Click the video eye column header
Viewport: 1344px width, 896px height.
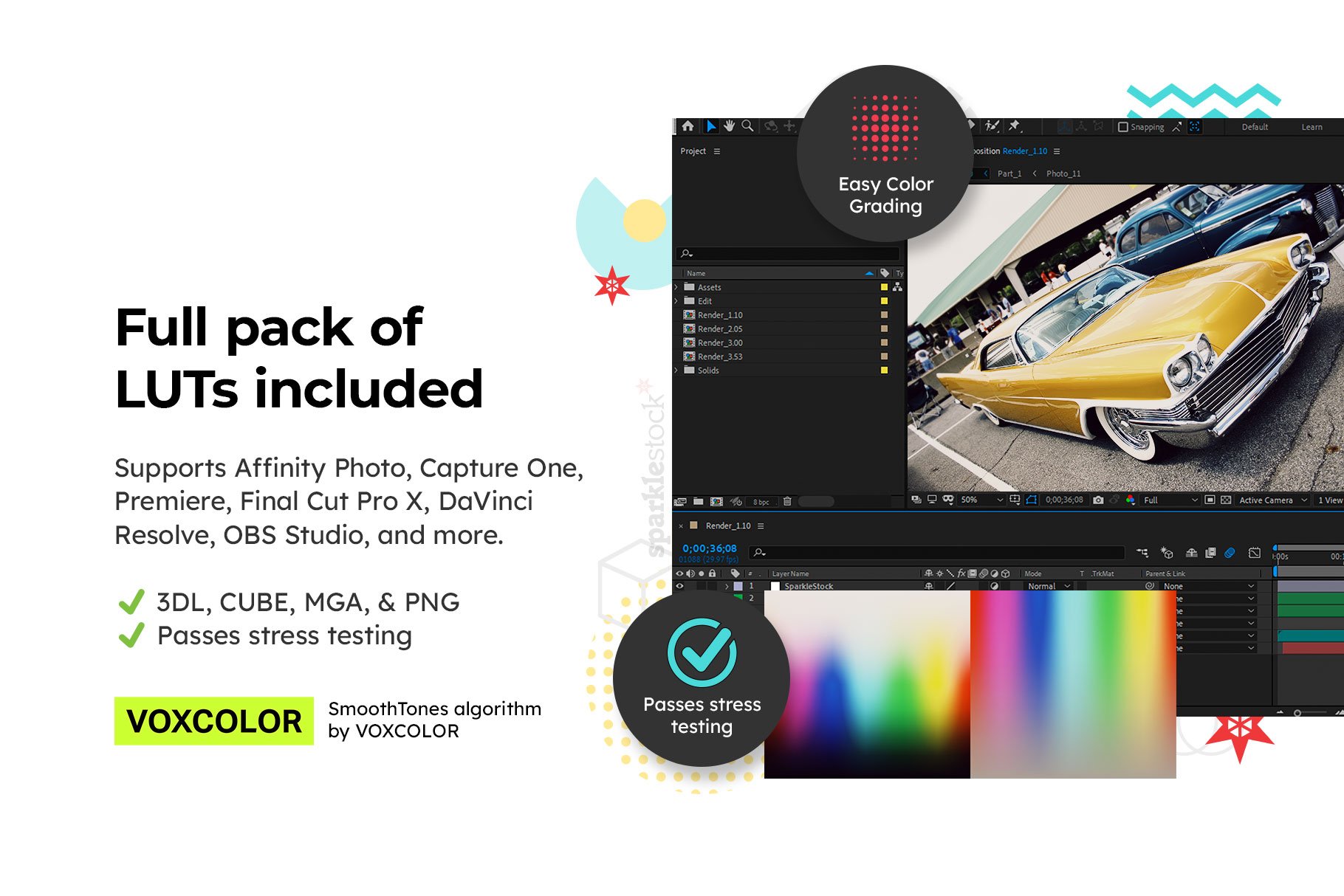pos(680,573)
